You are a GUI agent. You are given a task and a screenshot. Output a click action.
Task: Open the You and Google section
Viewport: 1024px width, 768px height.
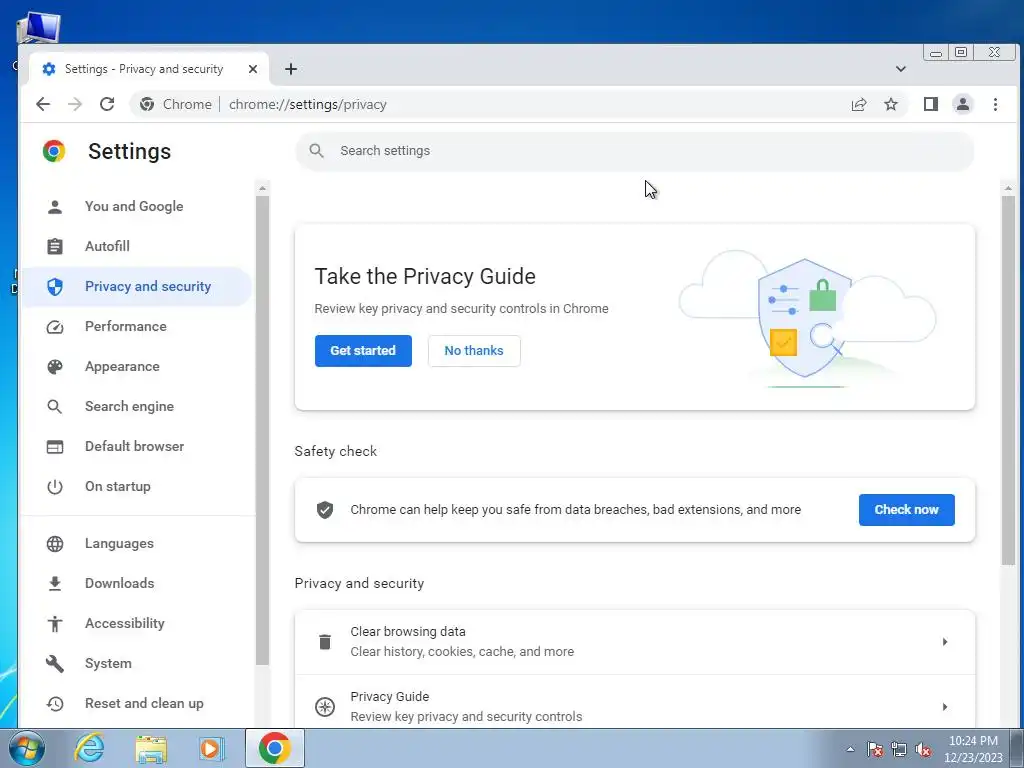click(x=137, y=207)
